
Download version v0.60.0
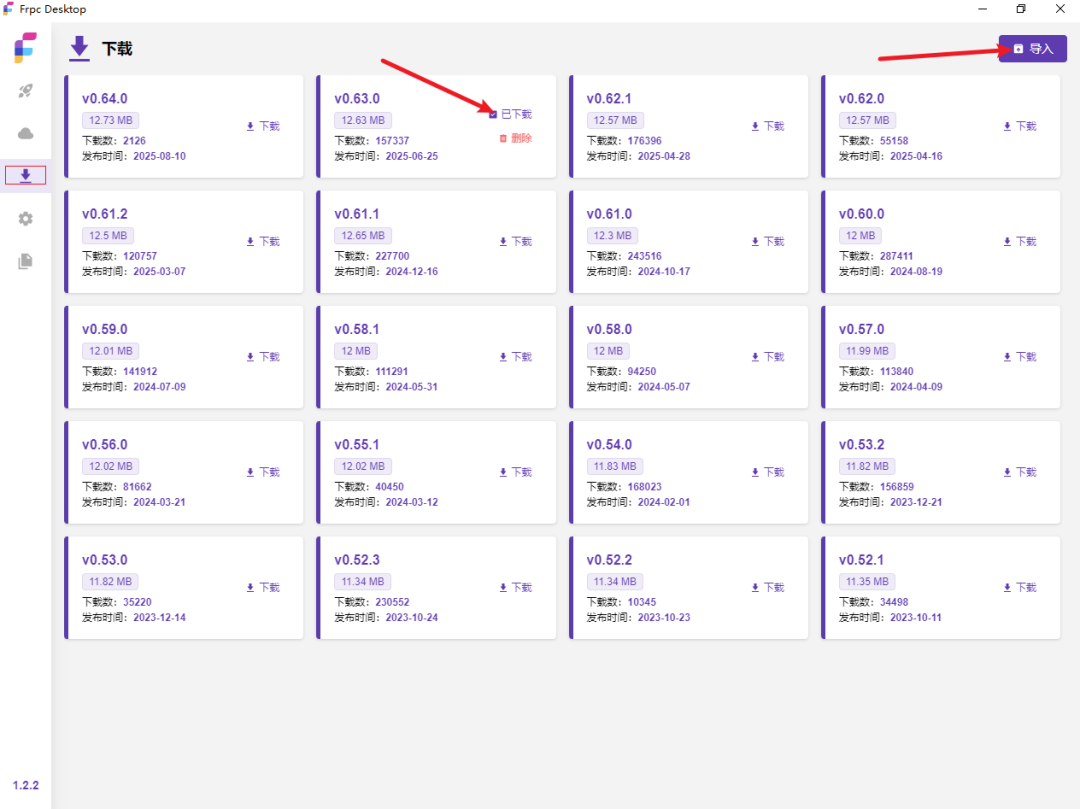click(x=1019, y=242)
